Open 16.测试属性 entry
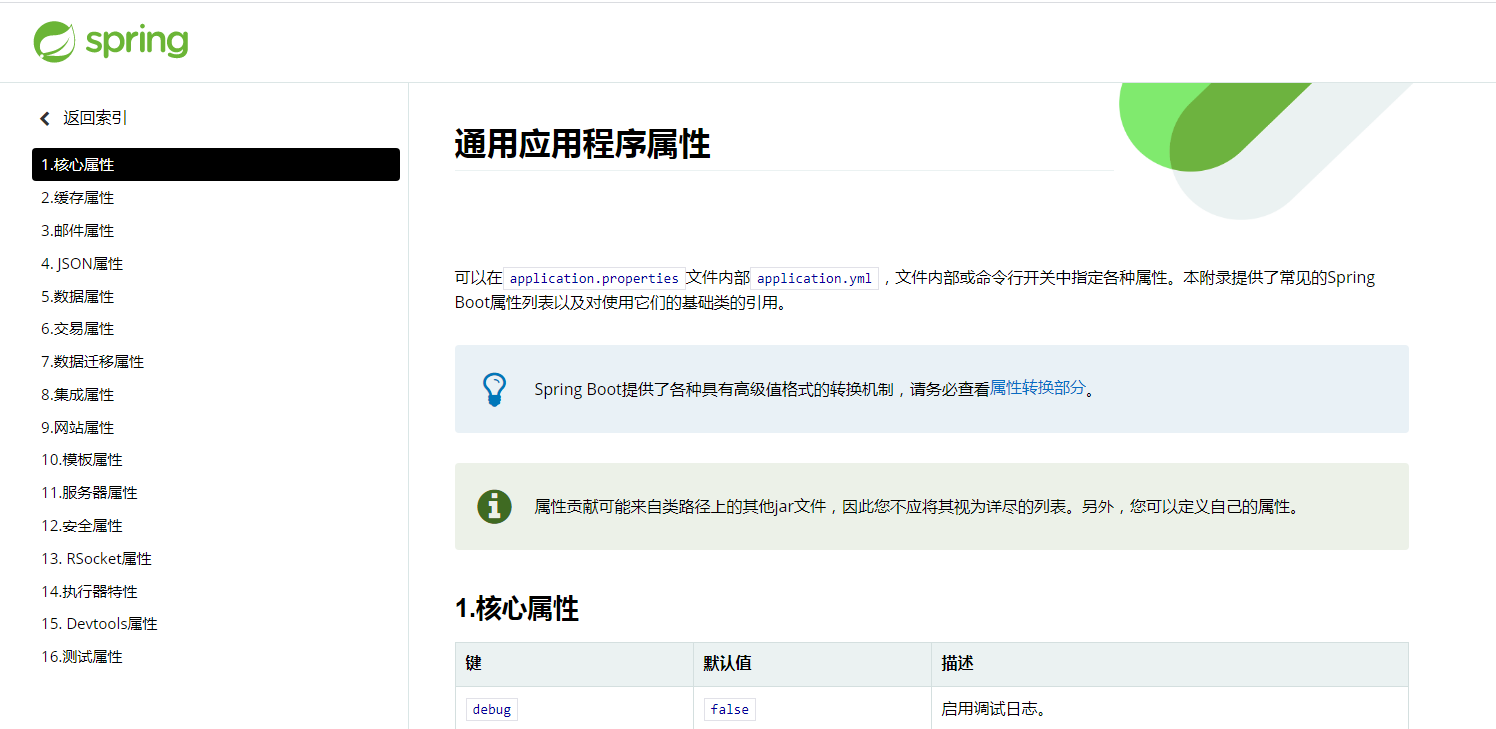The width and height of the screenshot is (1496, 729). coord(82,657)
